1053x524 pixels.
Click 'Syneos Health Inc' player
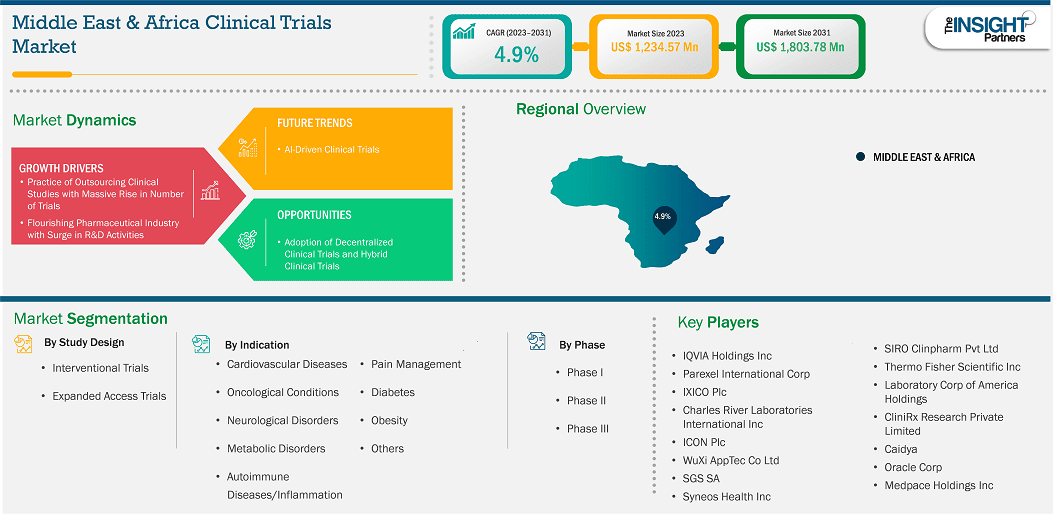pyautogui.click(x=727, y=496)
